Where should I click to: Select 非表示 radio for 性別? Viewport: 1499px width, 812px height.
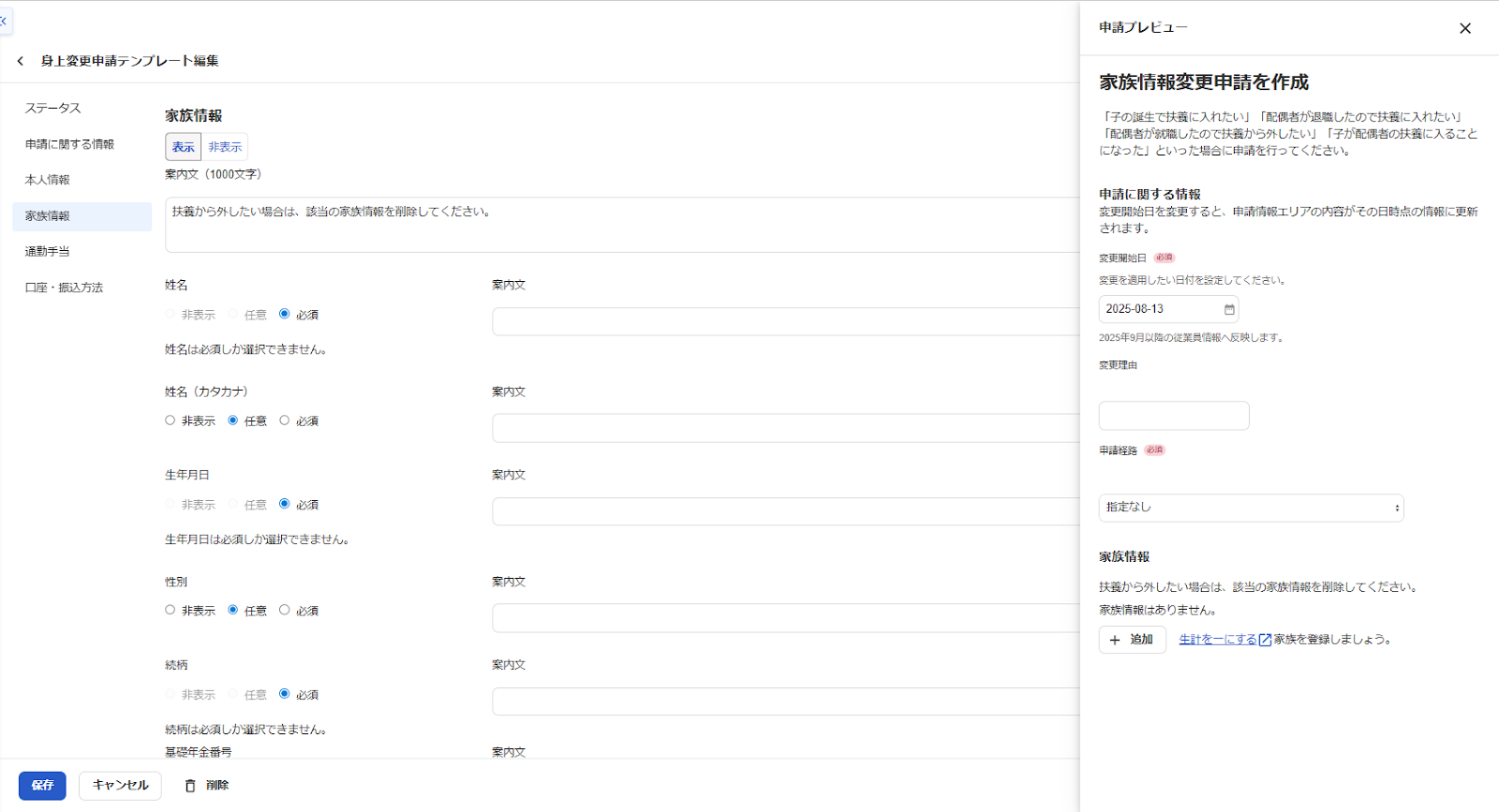pos(170,610)
